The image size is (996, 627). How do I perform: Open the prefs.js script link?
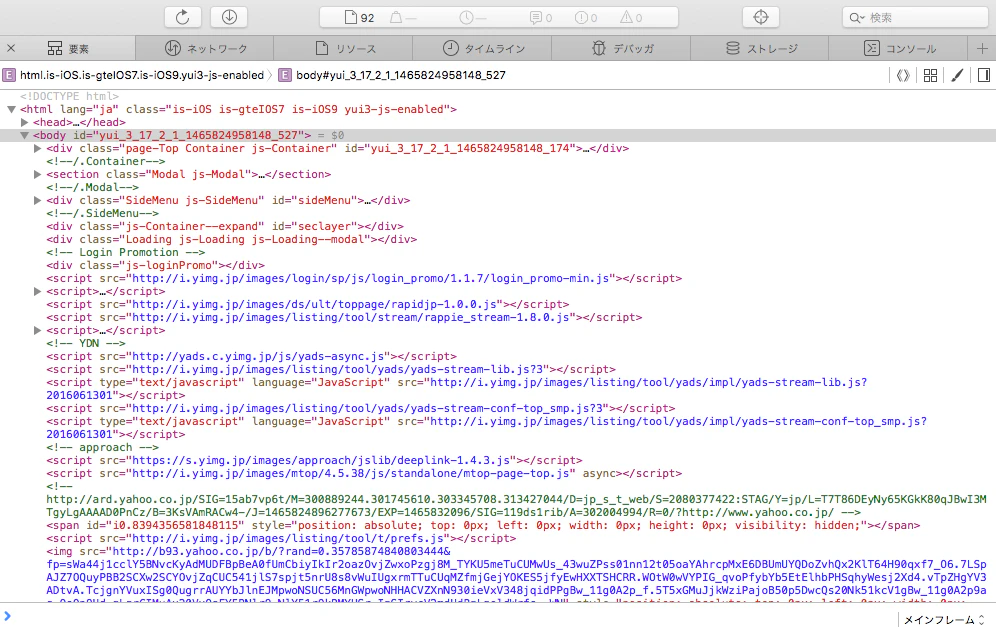tap(287, 539)
